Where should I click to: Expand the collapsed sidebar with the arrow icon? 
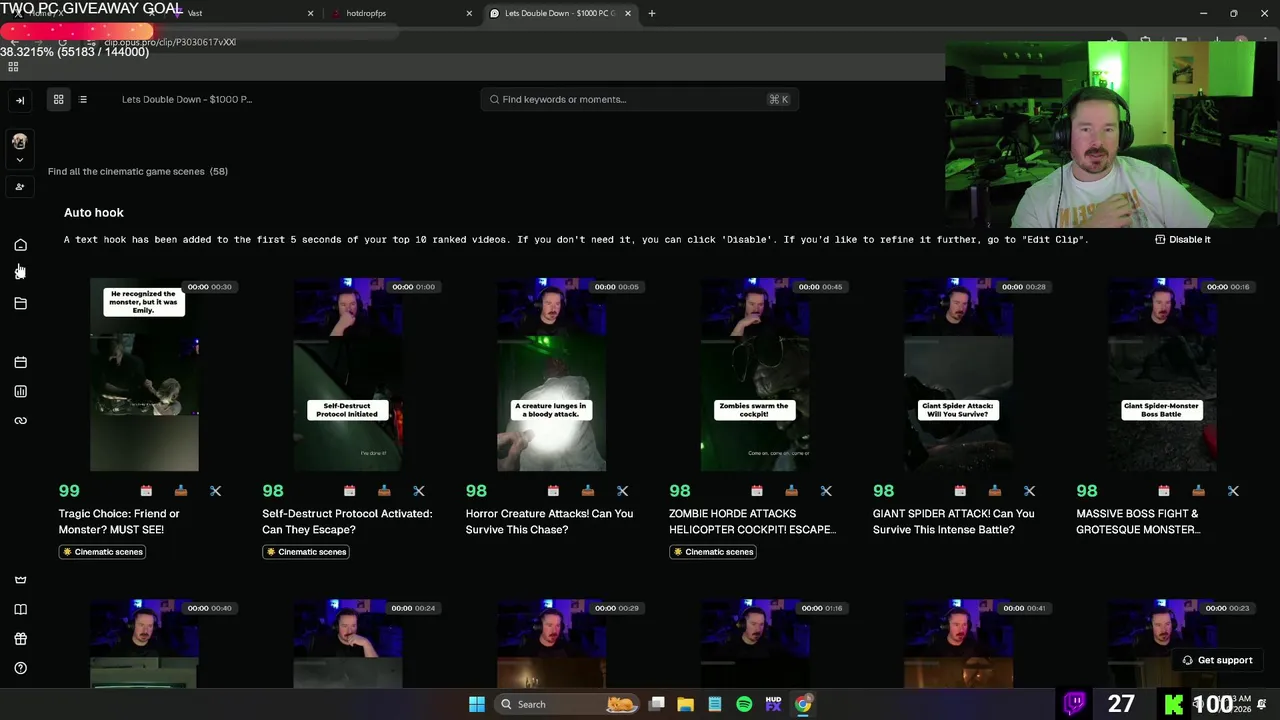(x=20, y=100)
